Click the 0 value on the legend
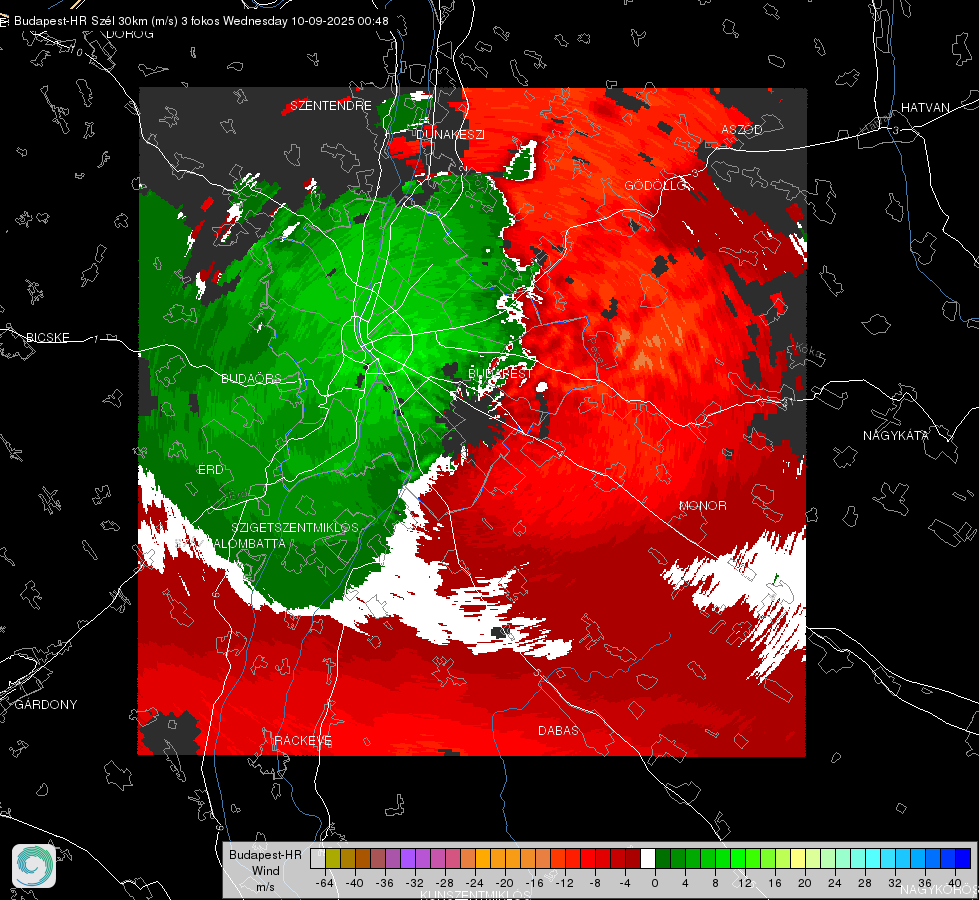 pos(654,883)
